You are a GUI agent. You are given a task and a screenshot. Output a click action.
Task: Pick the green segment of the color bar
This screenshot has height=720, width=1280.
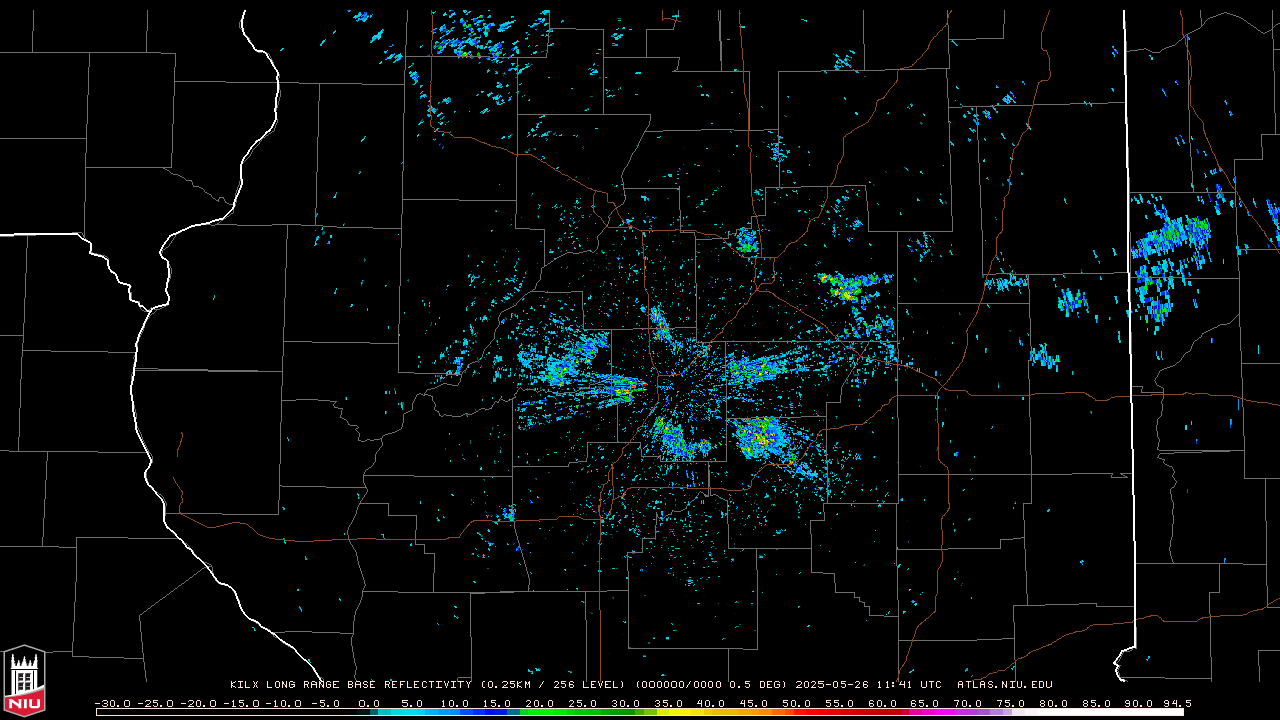[580, 712]
